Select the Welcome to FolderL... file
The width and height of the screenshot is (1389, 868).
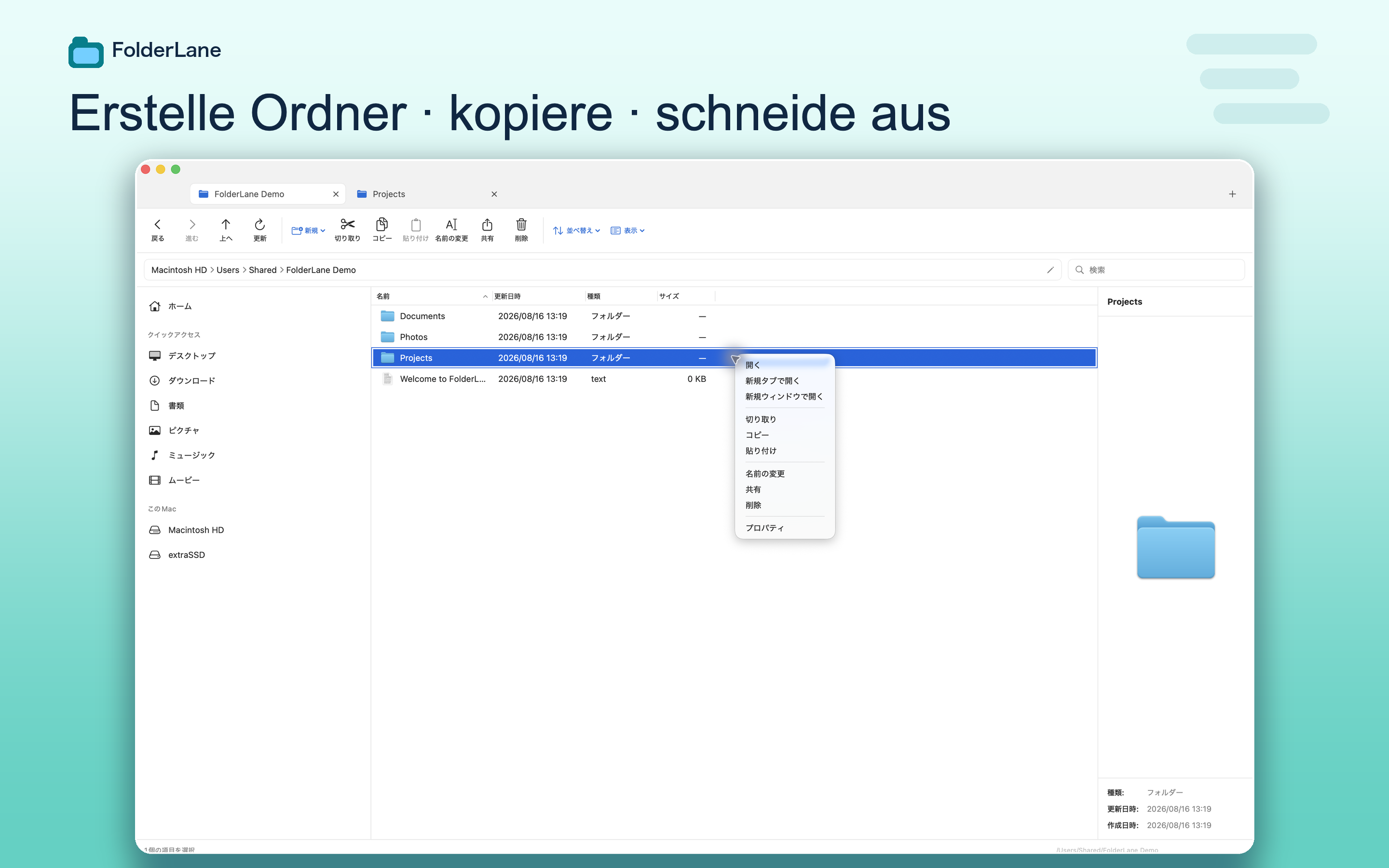coord(734,379)
